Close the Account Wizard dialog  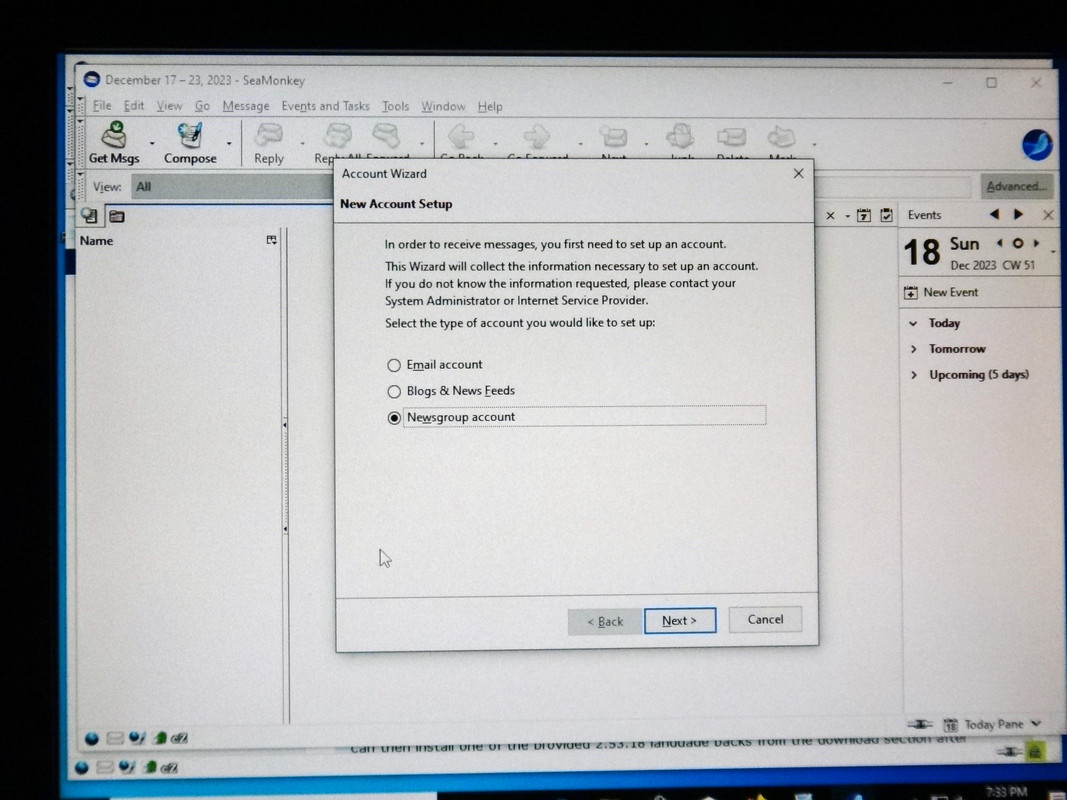pos(798,174)
